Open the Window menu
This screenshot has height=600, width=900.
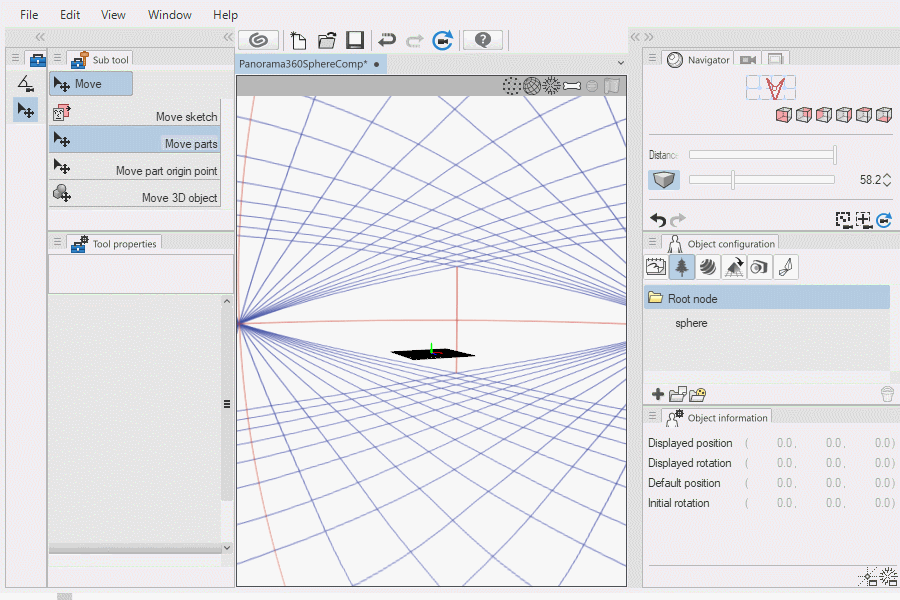169,15
